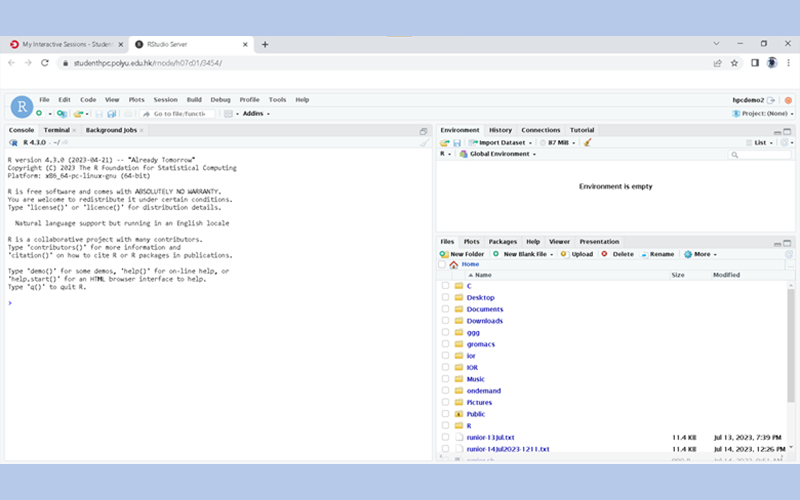The image size is (800, 500).
Task: Tick the checkbox next to Desktop folder
Action: click(445, 298)
